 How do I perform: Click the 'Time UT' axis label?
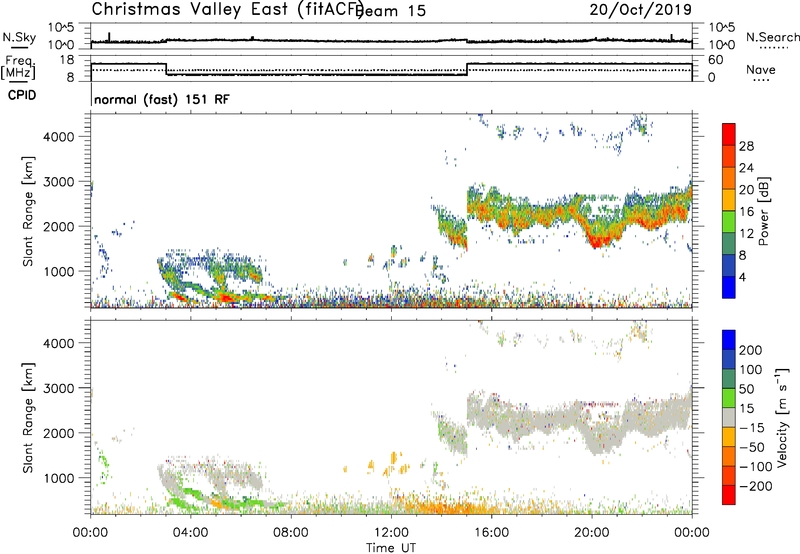tap(391, 547)
